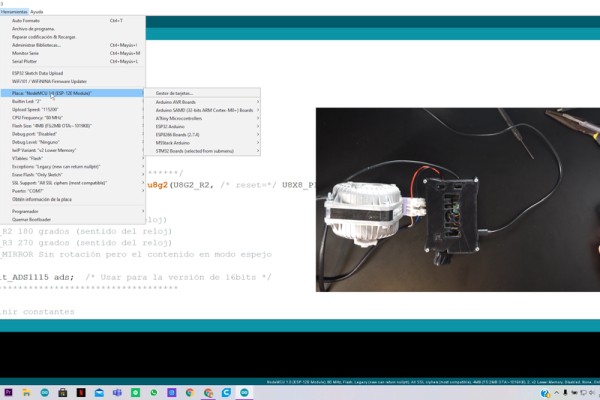Expand Exceptions Legacy option
The height and width of the screenshot is (400, 600).
coord(73,167)
